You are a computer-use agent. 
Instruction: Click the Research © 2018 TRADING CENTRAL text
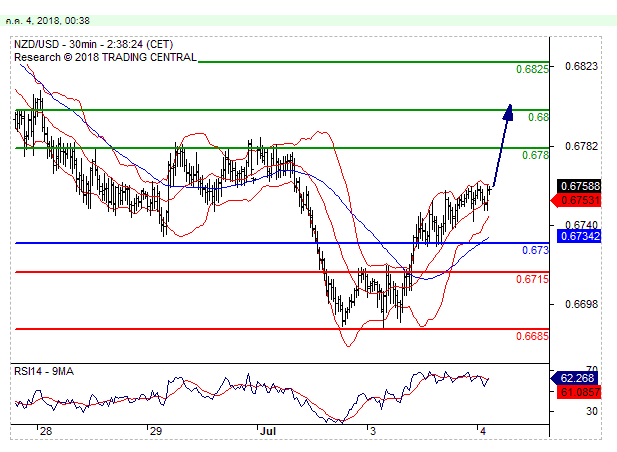pos(105,57)
